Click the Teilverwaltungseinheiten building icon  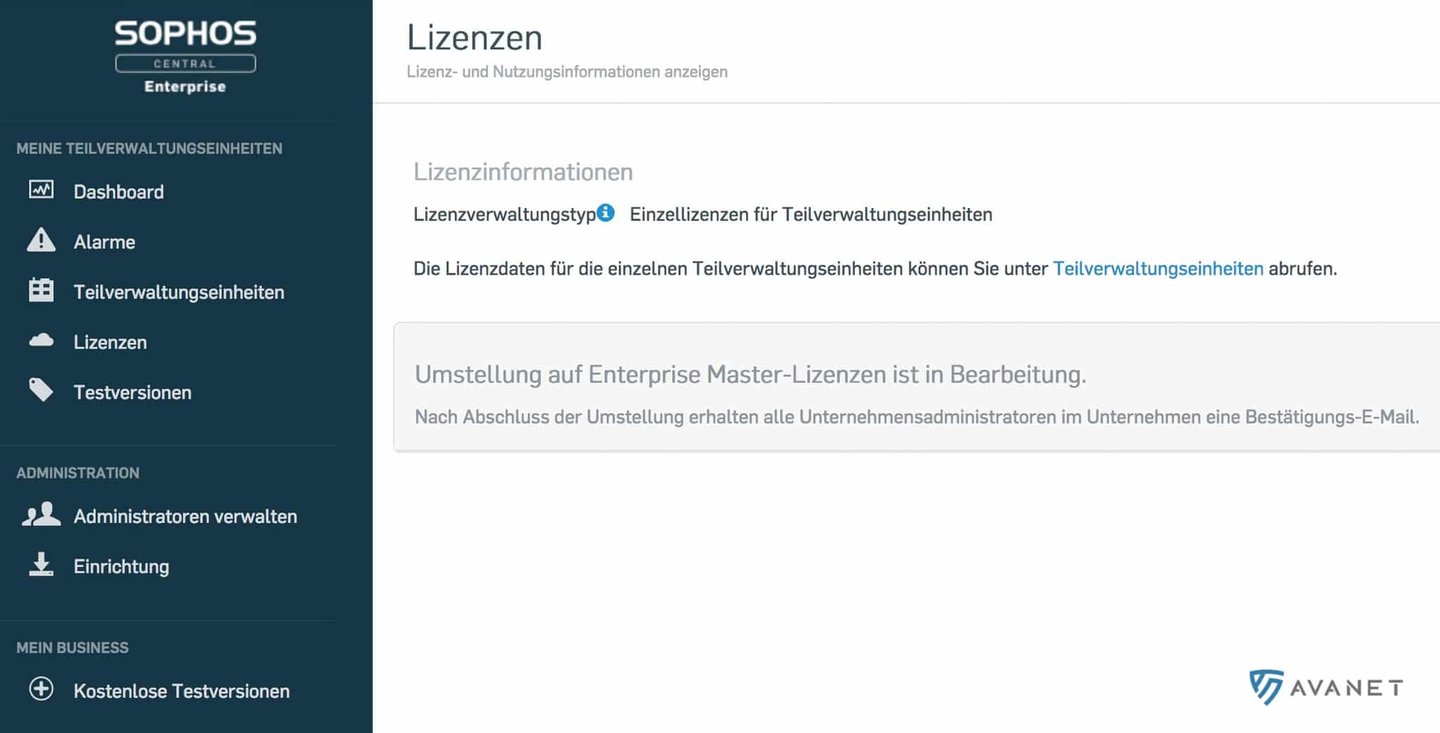tap(41, 291)
